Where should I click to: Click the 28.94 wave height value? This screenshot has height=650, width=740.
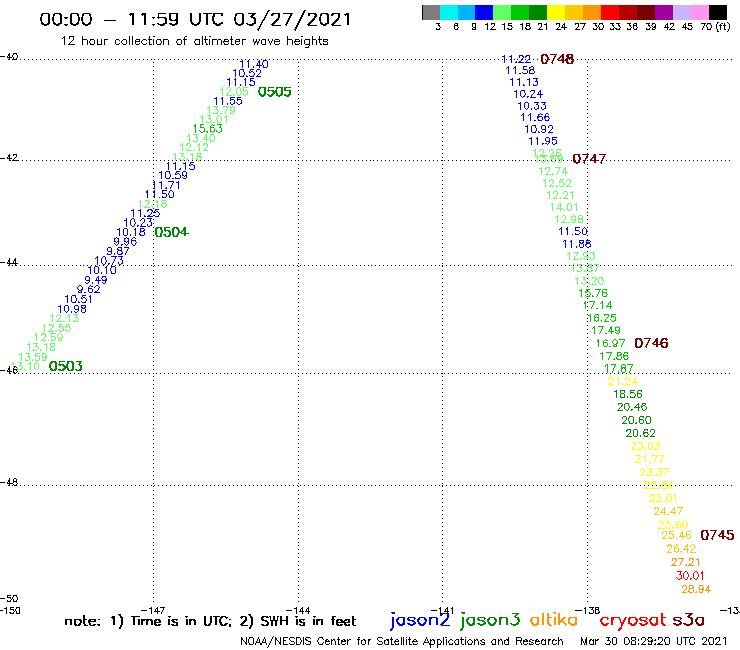(x=696, y=589)
